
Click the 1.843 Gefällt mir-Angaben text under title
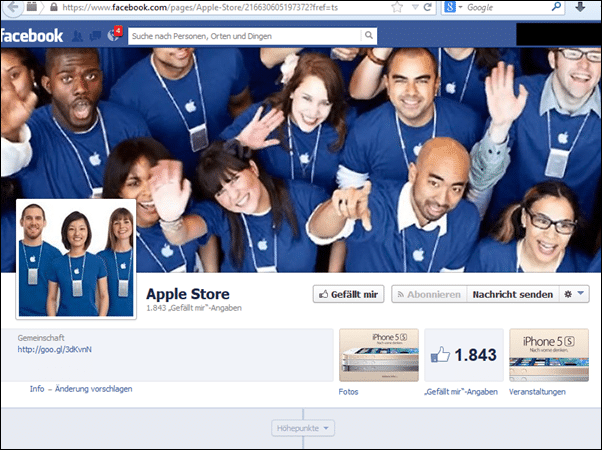pyautogui.click(x=194, y=308)
